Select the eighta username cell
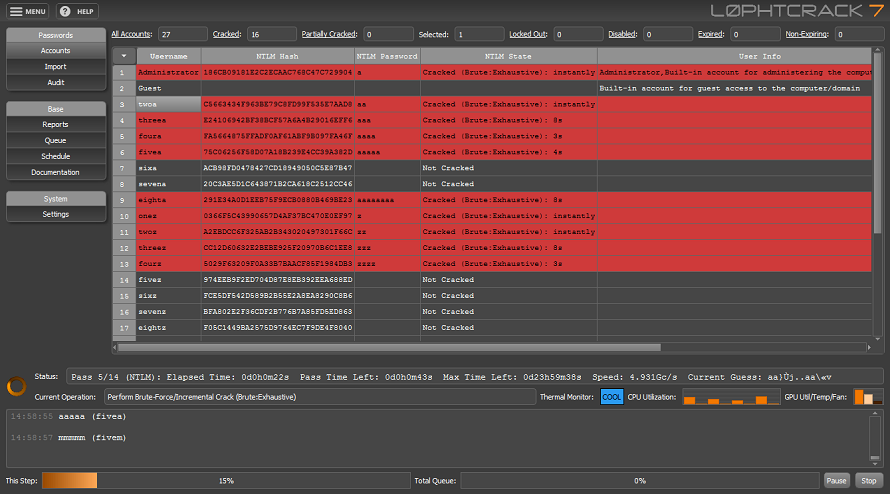 click(x=169, y=200)
